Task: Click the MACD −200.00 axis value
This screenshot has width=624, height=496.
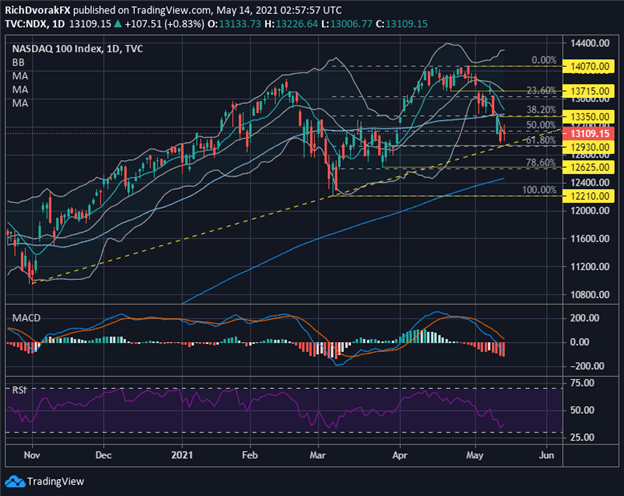Action: [585, 366]
